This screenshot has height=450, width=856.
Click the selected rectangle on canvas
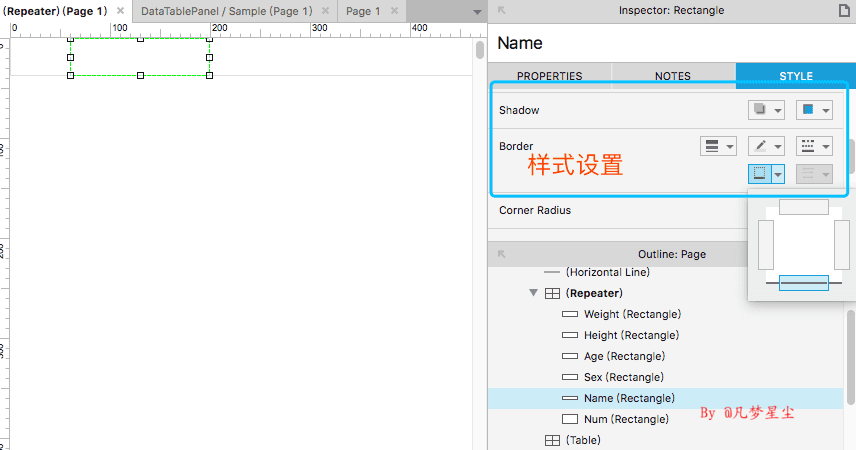coord(140,57)
